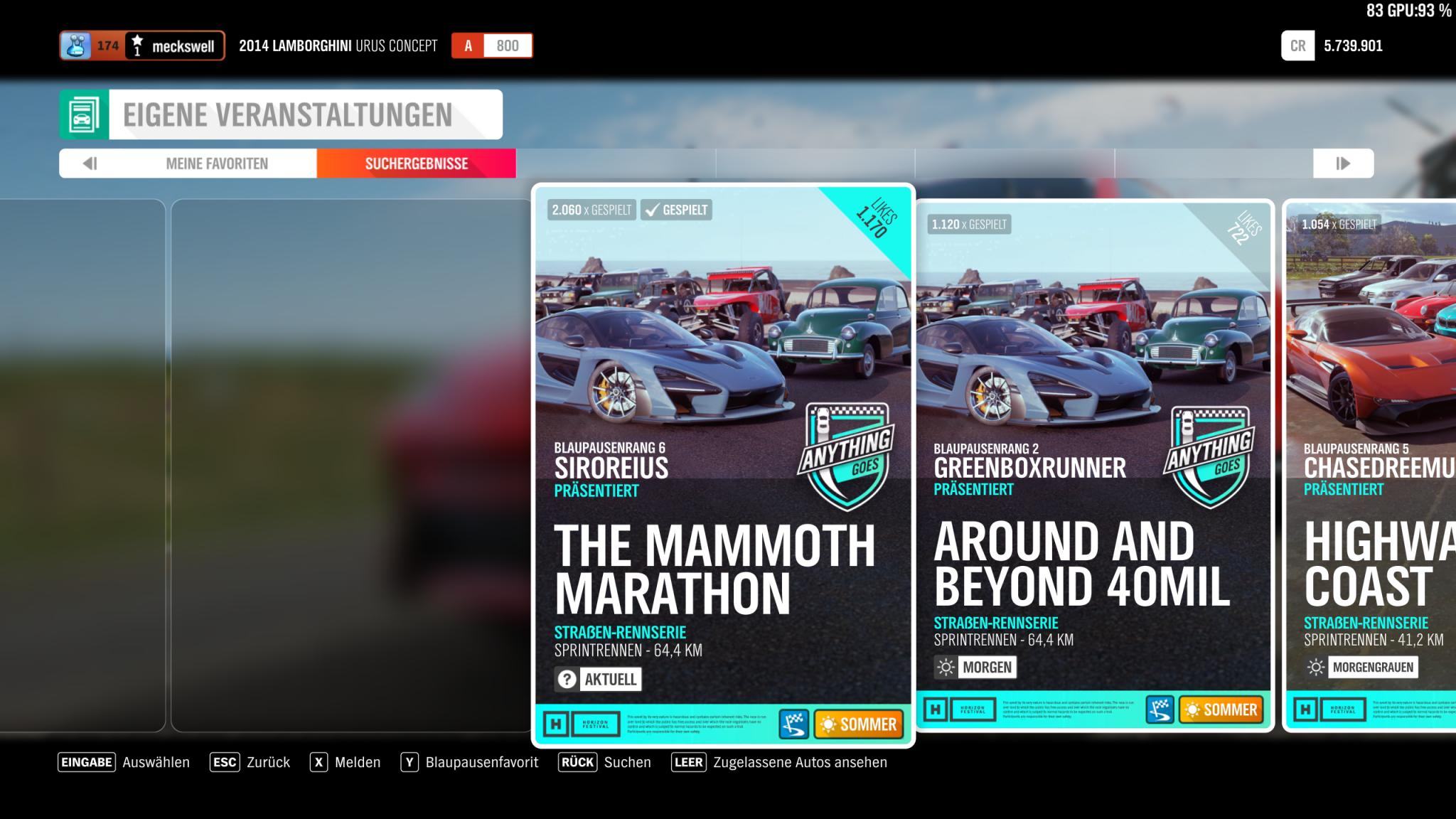
Task: Click the question mark icon beside Aktuell
Action: point(567,679)
